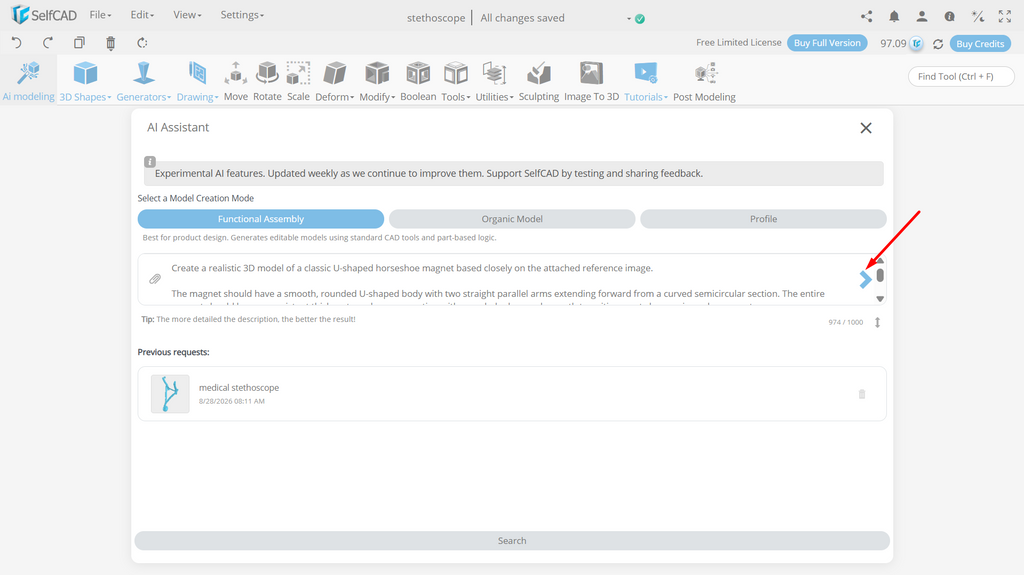Open the medical stethoscope thumbnail
The image size is (1024, 575).
170,393
